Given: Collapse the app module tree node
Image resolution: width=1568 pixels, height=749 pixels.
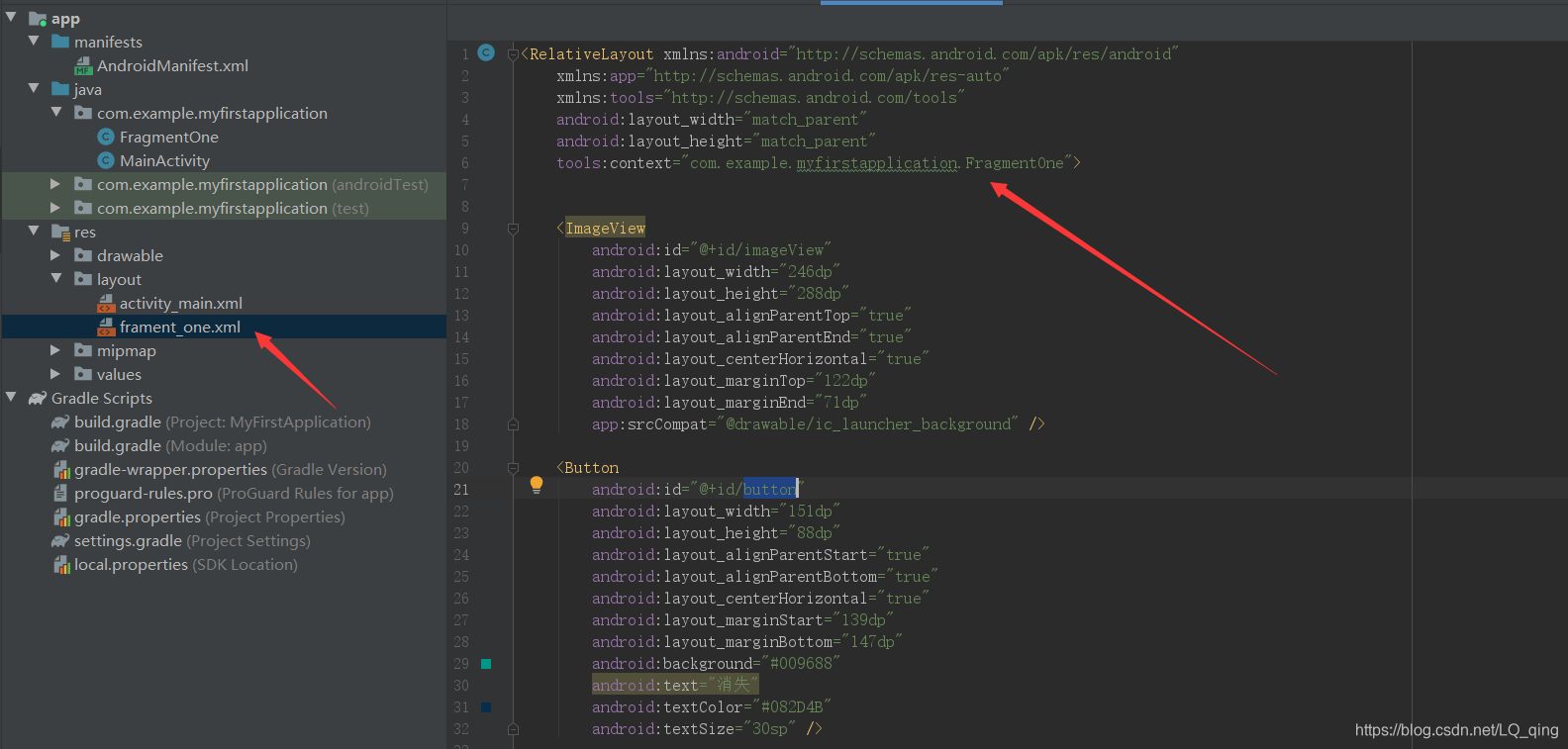Looking at the screenshot, I should [11, 17].
